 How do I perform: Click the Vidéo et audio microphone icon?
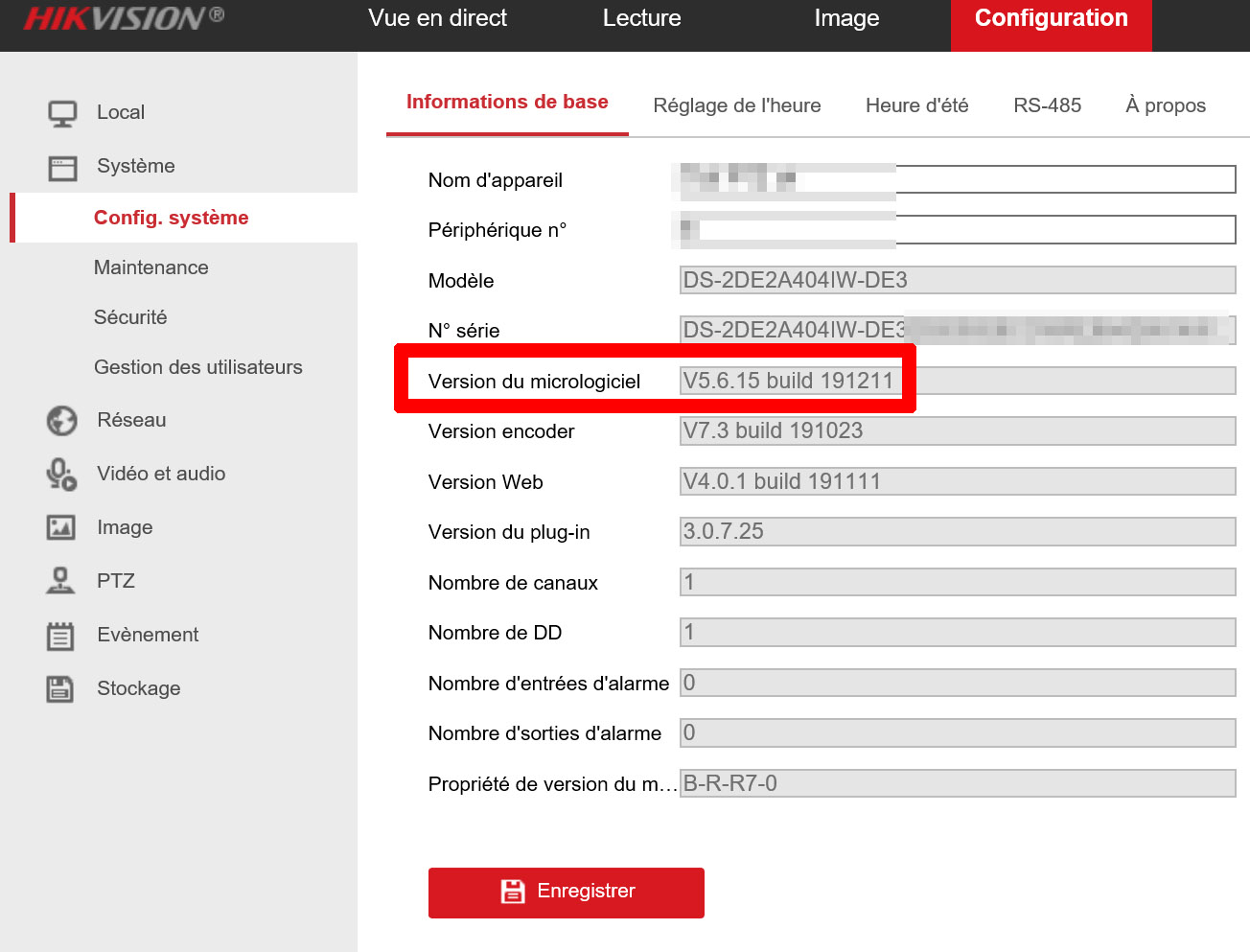pyautogui.click(x=62, y=475)
